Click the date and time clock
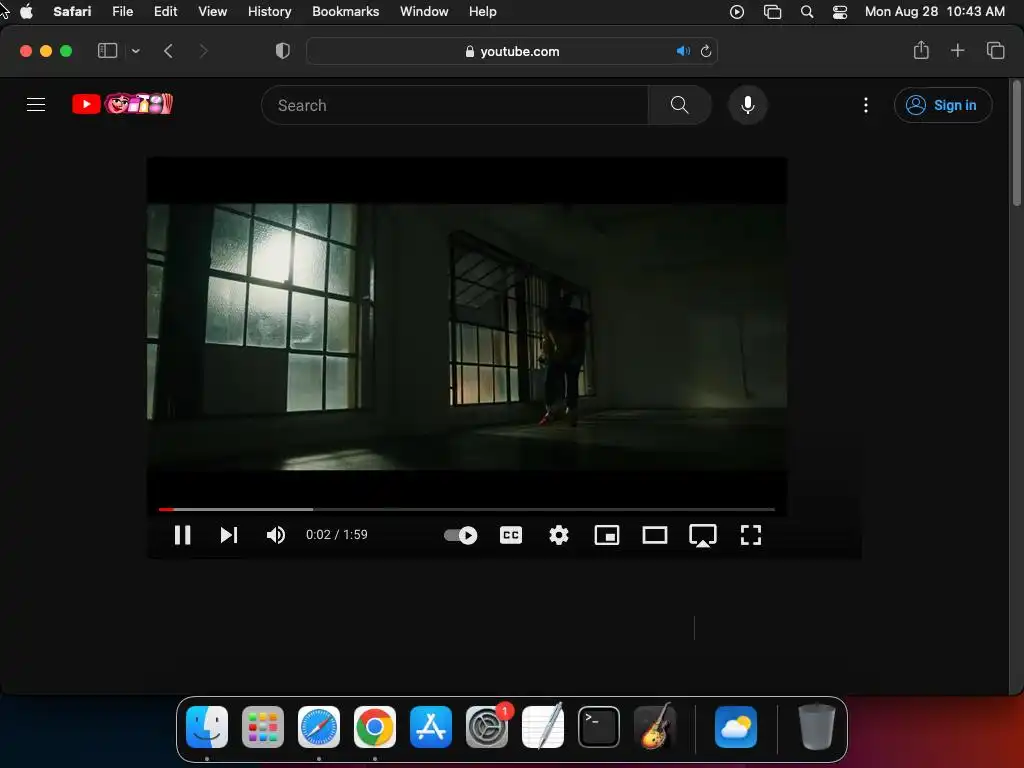Image resolution: width=1024 pixels, height=768 pixels. pyautogui.click(x=935, y=12)
